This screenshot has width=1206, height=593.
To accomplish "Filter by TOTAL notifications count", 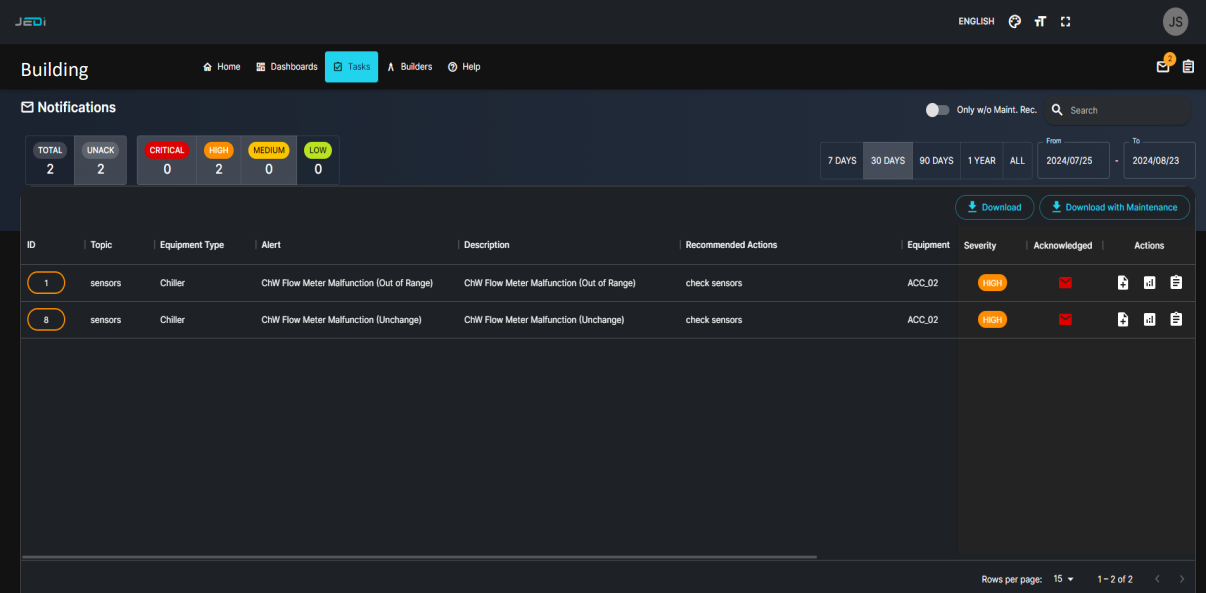I will tap(50, 160).
